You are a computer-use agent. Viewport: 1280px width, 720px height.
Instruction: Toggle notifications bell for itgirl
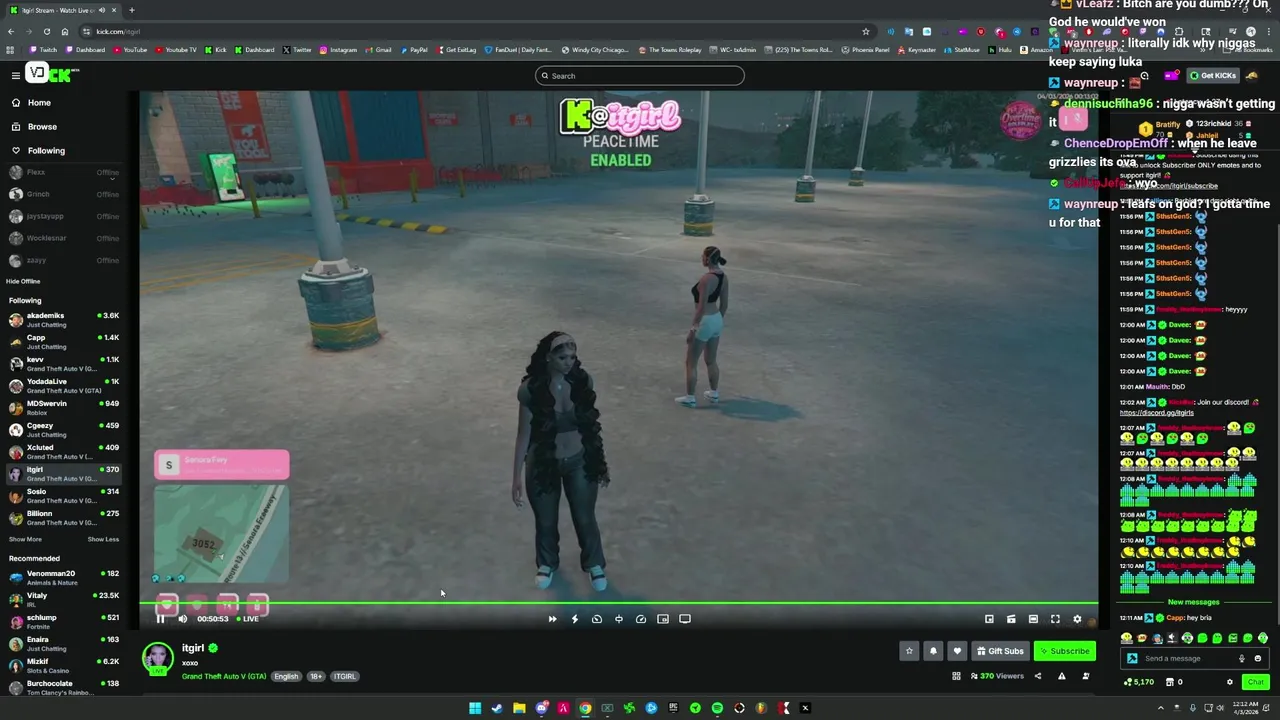(933, 651)
